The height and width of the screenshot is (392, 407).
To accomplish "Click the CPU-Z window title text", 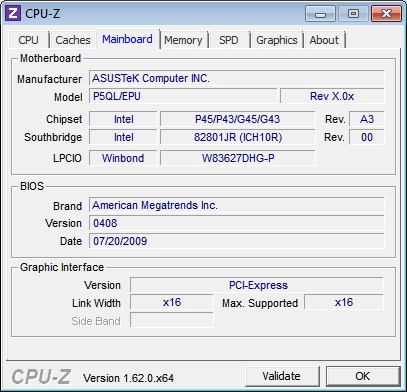I will pyautogui.click(x=43, y=14).
